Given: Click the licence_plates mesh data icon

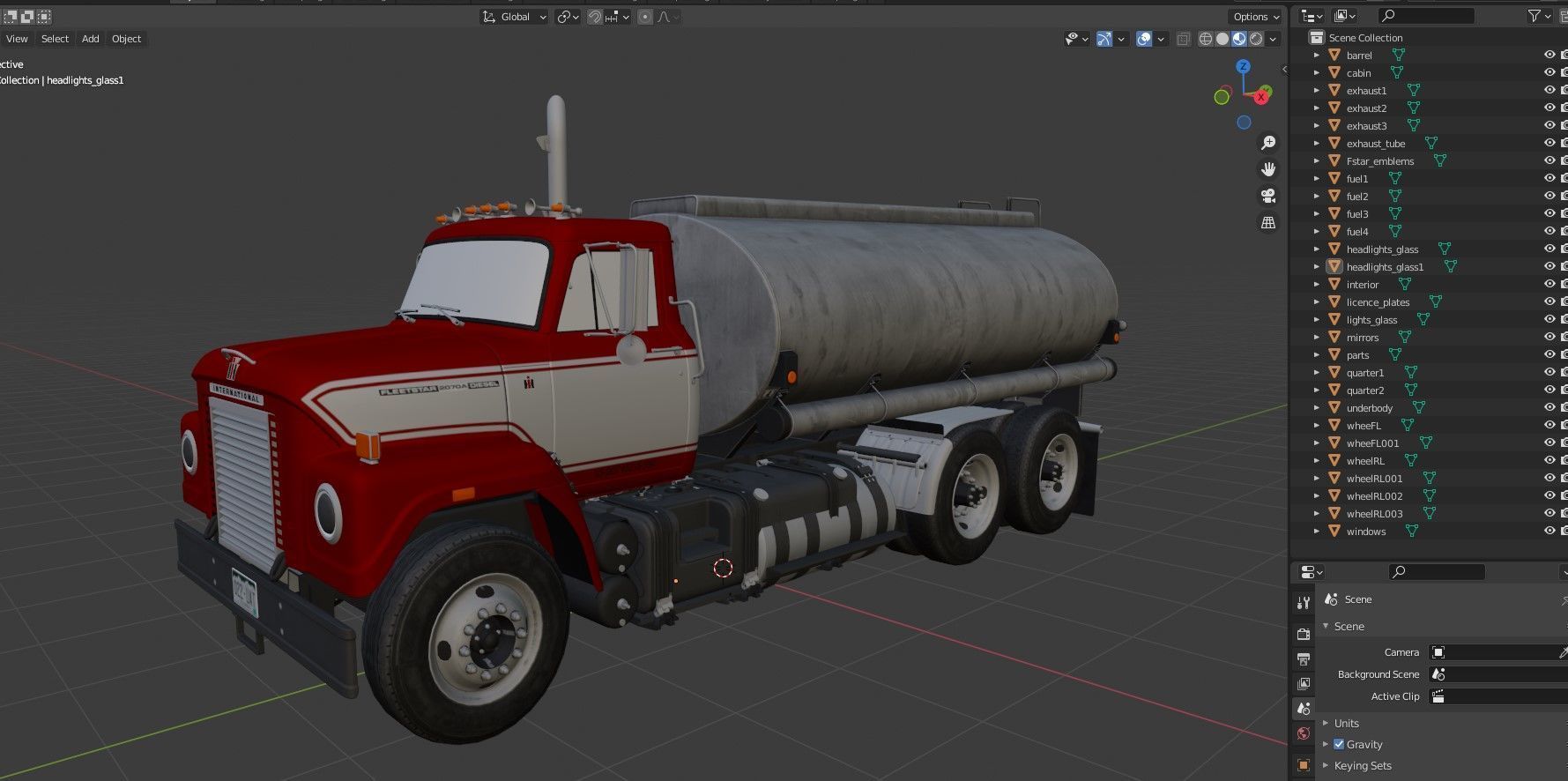Looking at the screenshot, I should pos(1435,301).
